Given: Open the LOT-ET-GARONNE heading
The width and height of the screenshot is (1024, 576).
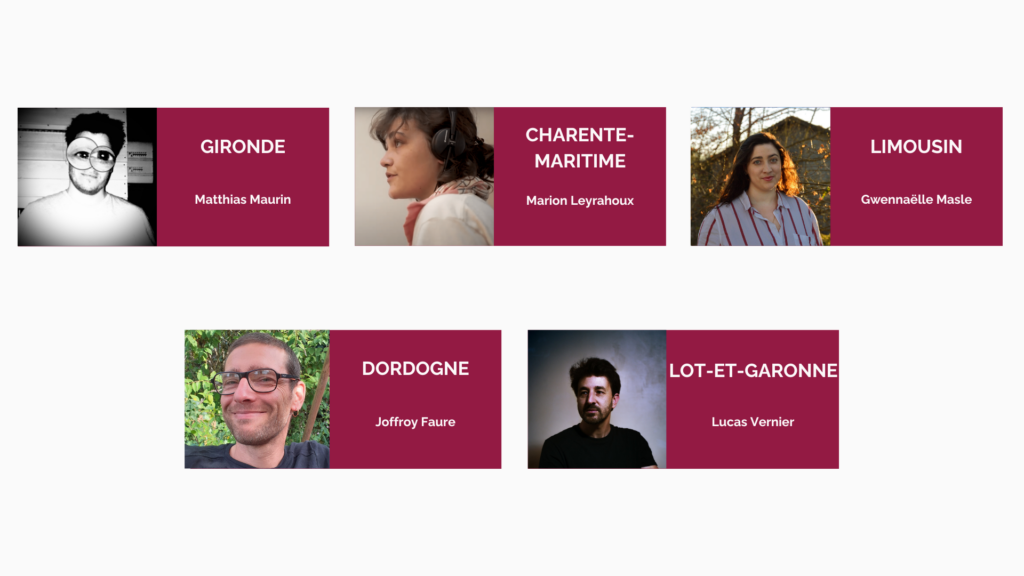Looking at the screenshot, I should (753, 370).
